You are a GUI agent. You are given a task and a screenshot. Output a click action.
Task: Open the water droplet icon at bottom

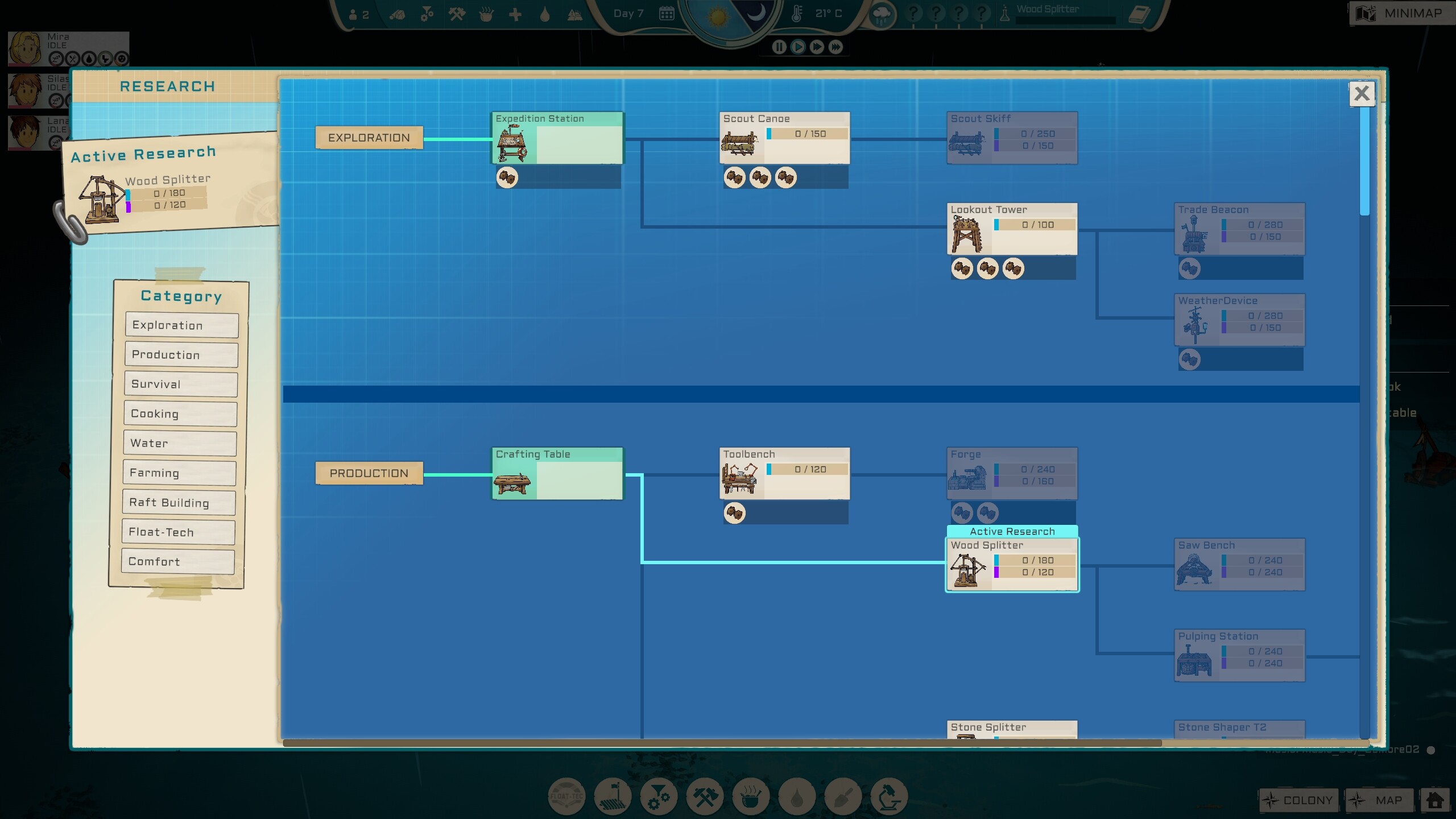click(797, 796)
